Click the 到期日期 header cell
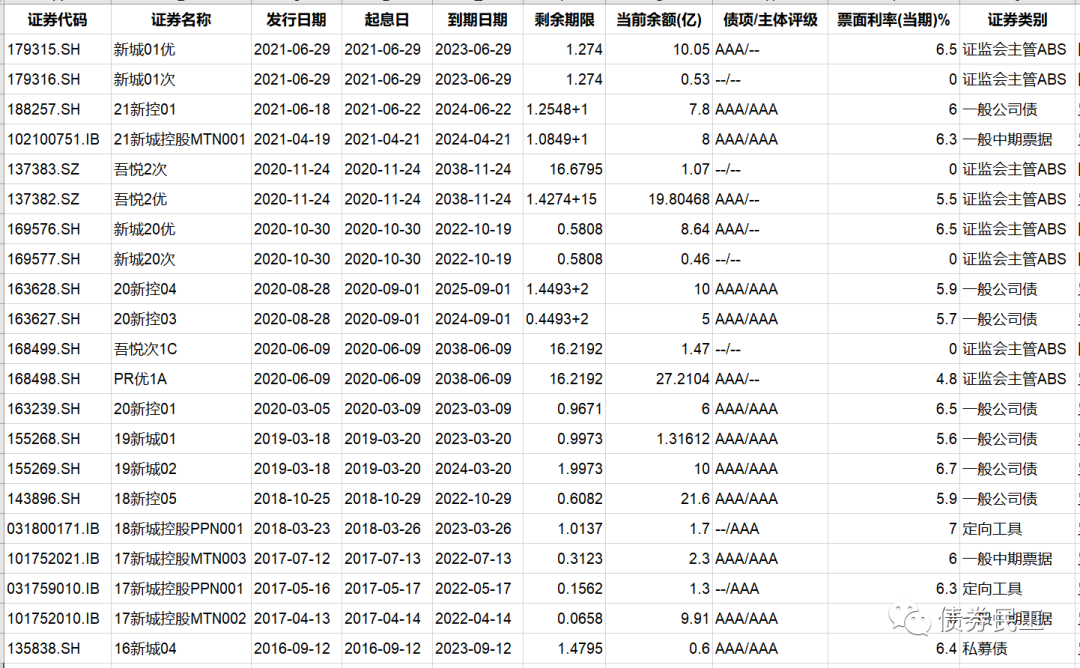Image resolution: width=1080 pixels, height=668 pixels. point(477,20)
